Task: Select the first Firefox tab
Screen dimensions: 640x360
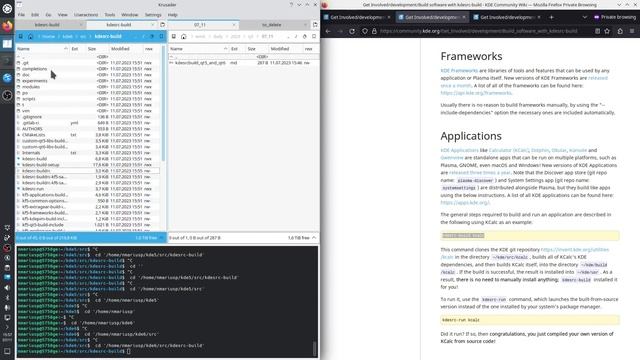Action: (x=357, y=17)
